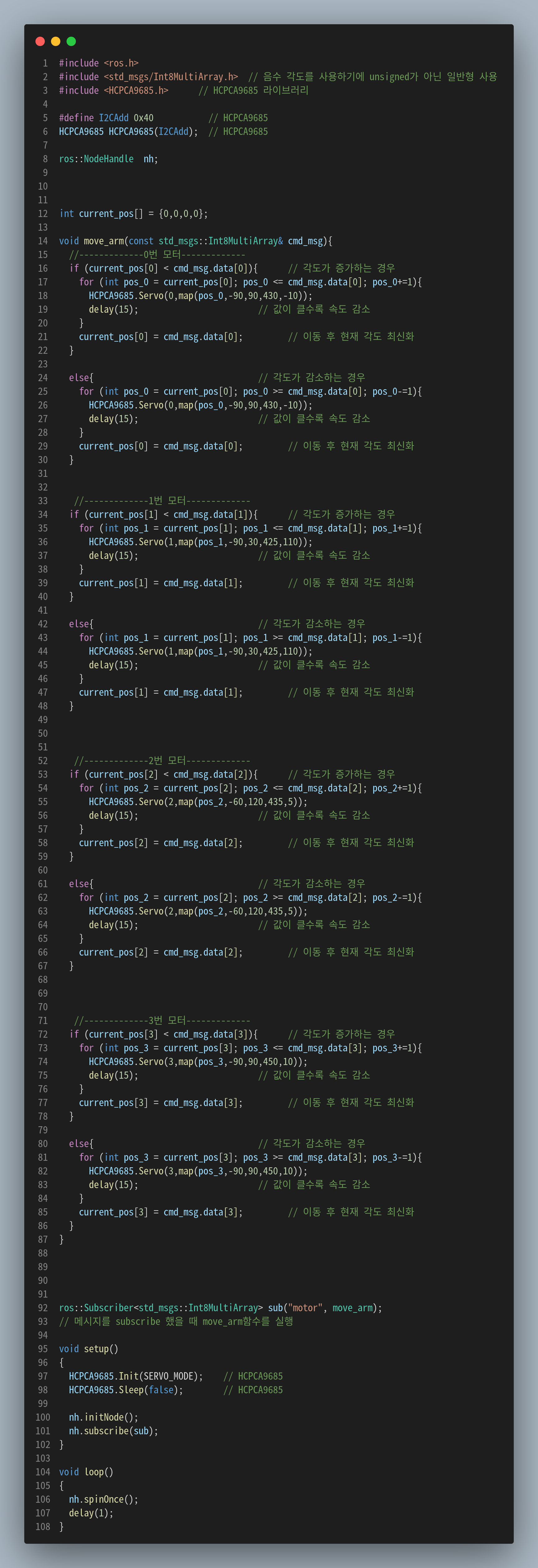Click 'void loop()' function header
This screenshot has width=538, height=1568.
tap(86, 1473)
